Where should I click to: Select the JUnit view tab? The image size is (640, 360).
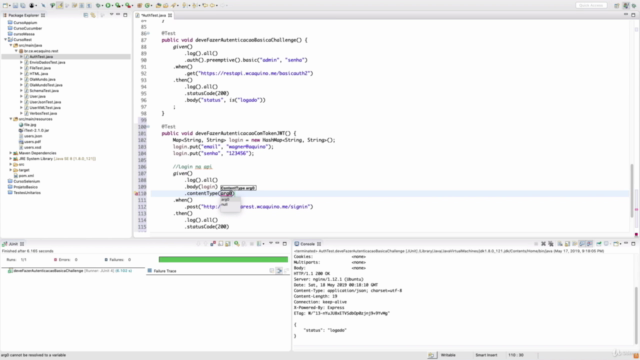pyautogui.click(x=13, y=244)
